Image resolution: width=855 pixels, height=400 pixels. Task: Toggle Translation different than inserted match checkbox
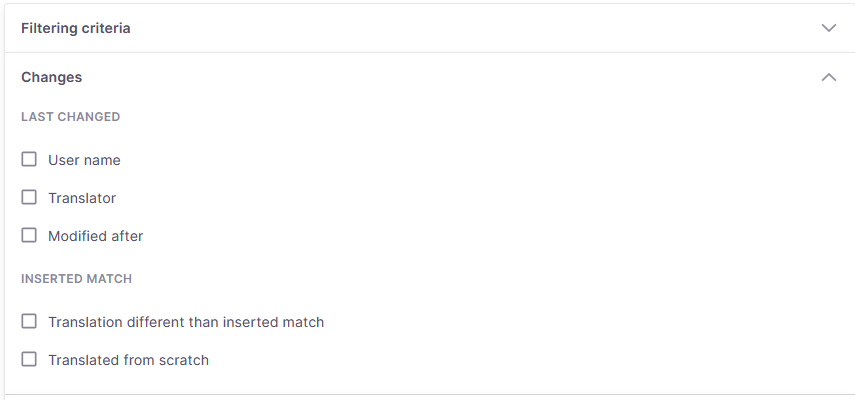29,322
